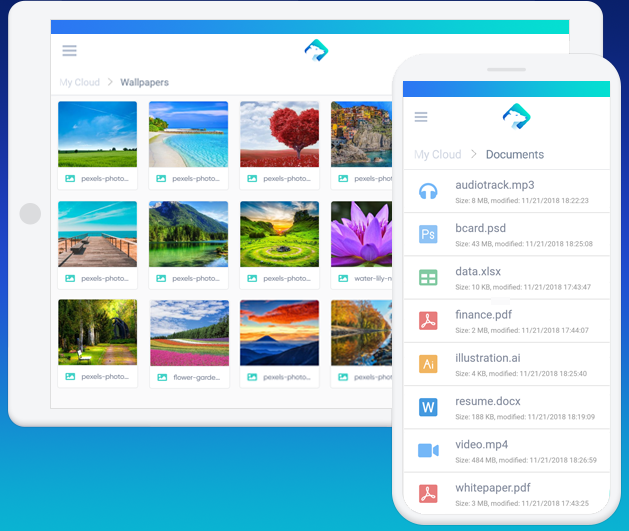Open the hamburger menu on the phone

click(x=421, y=117)
